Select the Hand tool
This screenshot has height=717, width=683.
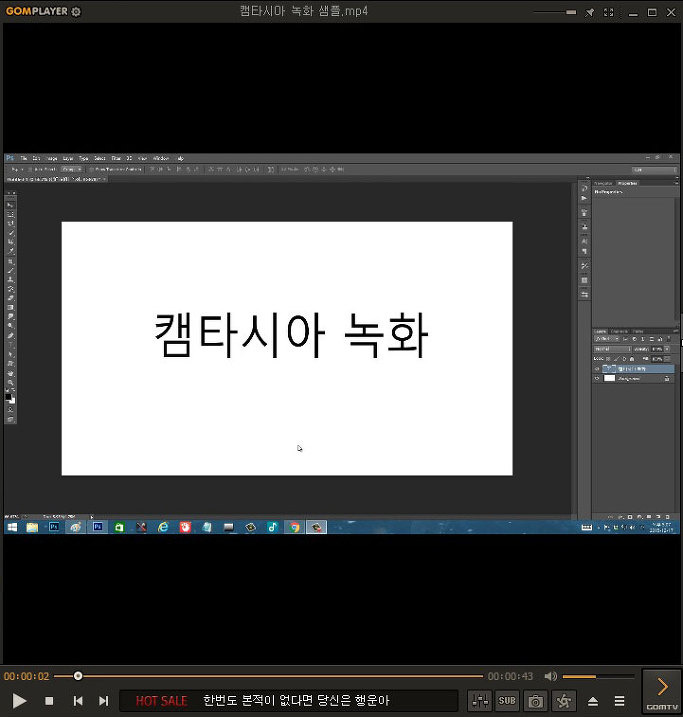(11, 373)
